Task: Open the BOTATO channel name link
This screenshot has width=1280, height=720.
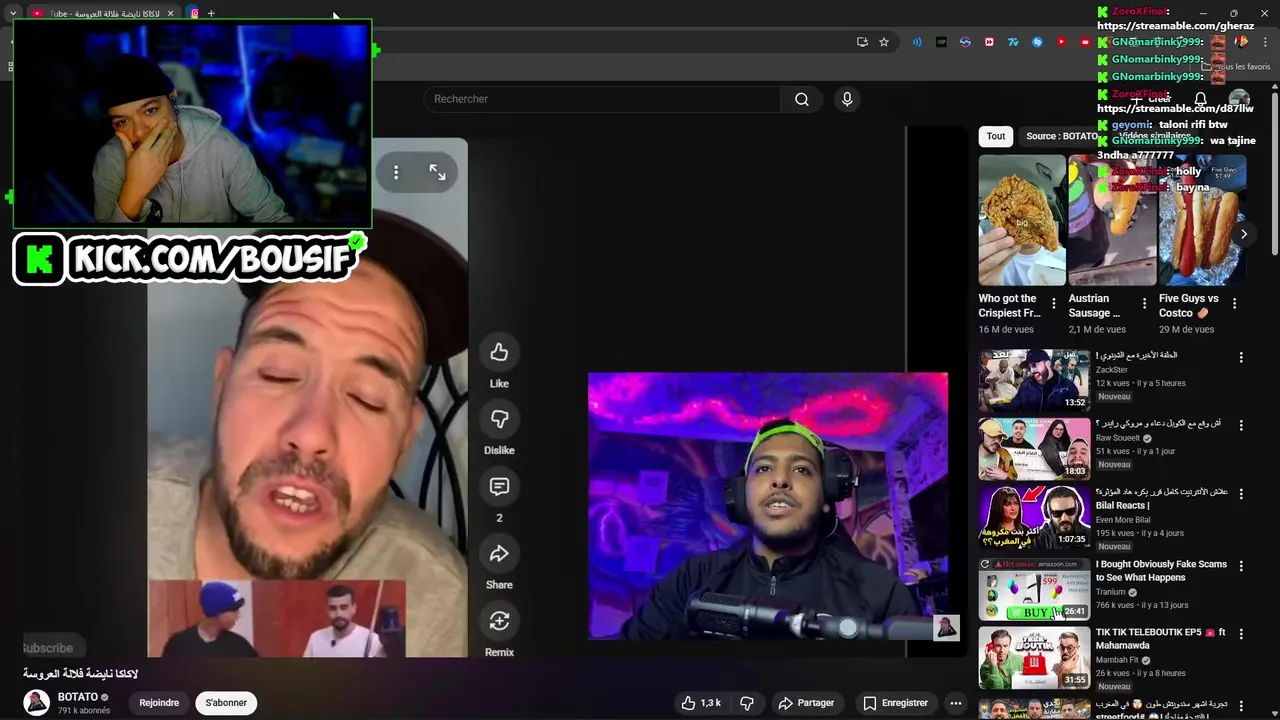Action: coord(78,697)
